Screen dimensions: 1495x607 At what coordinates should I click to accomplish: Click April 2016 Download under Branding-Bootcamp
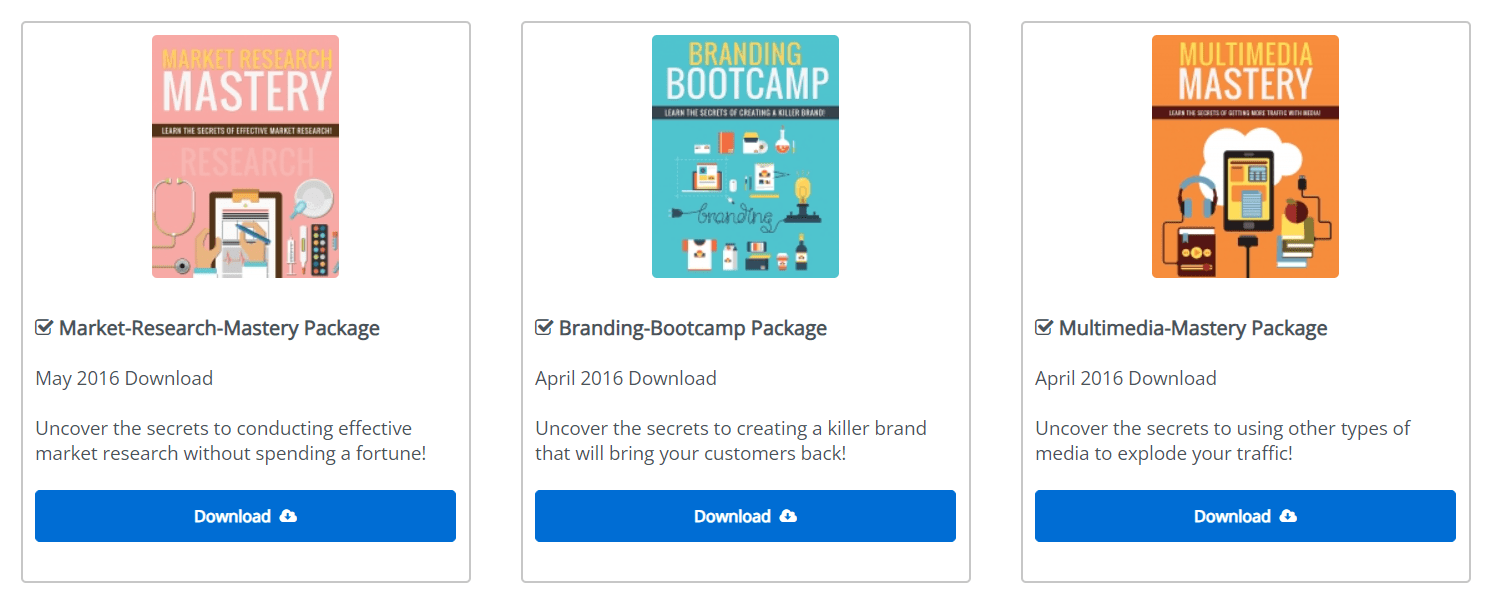626,378
